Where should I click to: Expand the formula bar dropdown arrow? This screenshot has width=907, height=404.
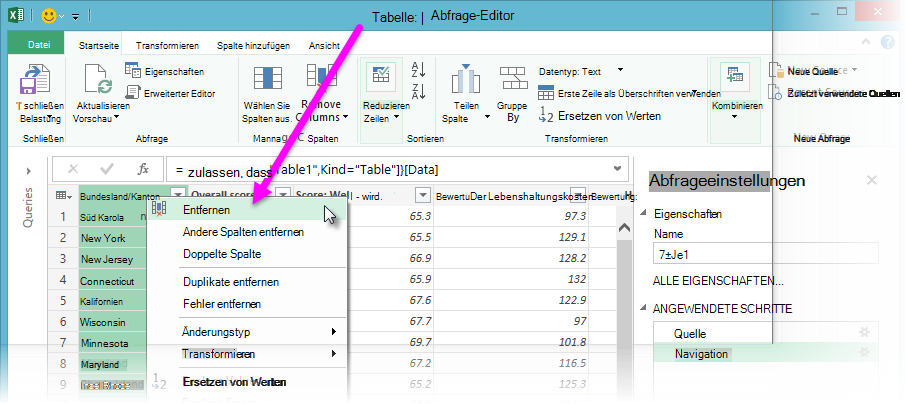[617, 169]
